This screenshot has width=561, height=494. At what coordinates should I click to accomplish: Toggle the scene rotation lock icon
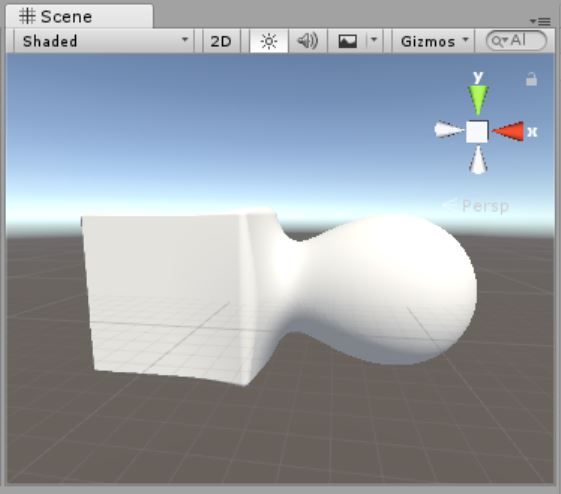click(x=531, y=79)
